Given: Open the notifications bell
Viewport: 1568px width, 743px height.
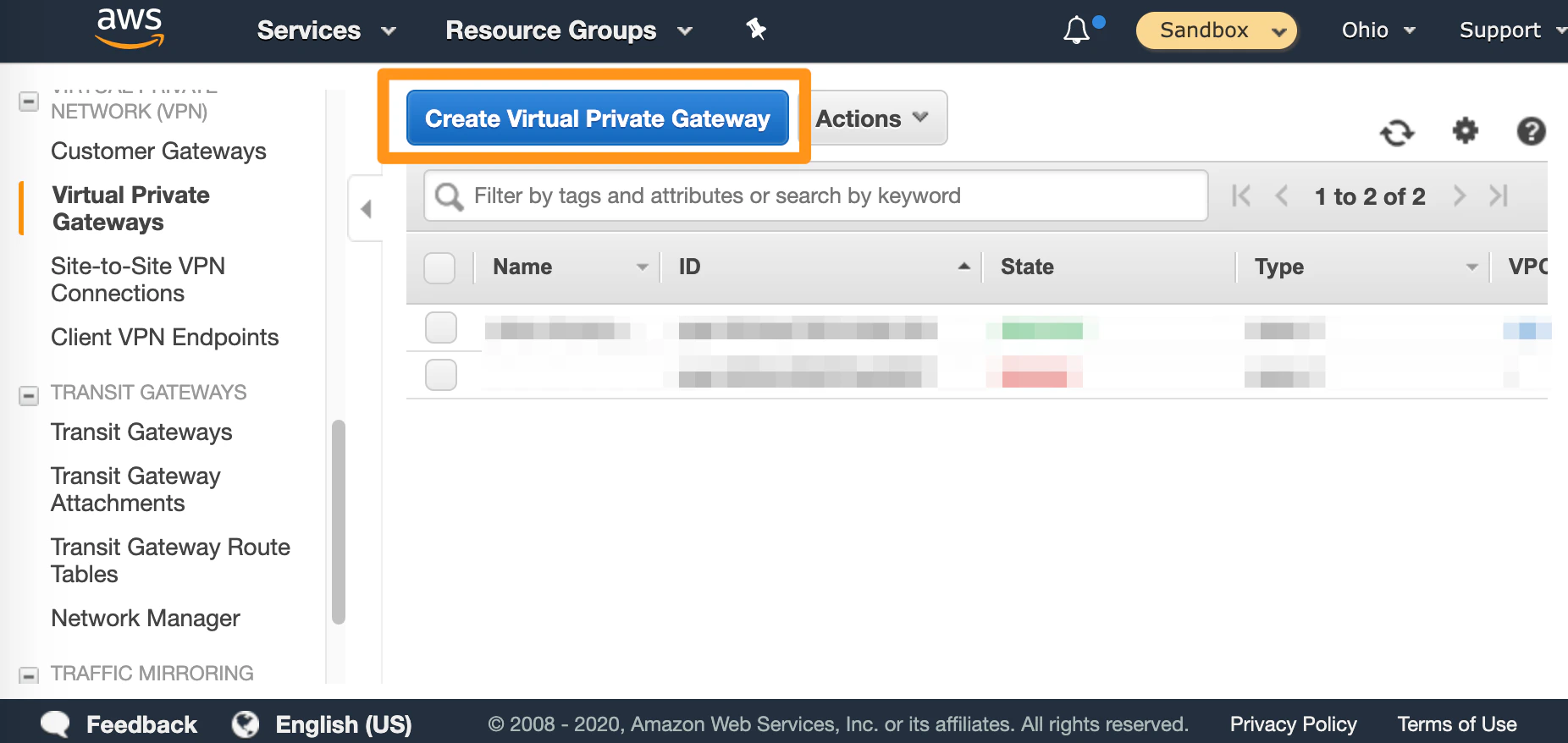Looking at the screenshot, I should point(1077,30).
